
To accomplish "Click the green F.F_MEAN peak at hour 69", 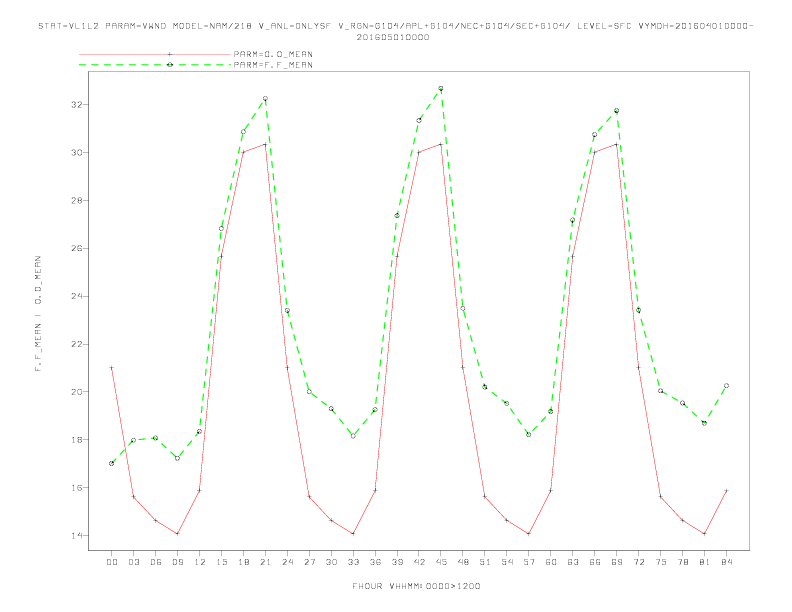I will [617, 111].
